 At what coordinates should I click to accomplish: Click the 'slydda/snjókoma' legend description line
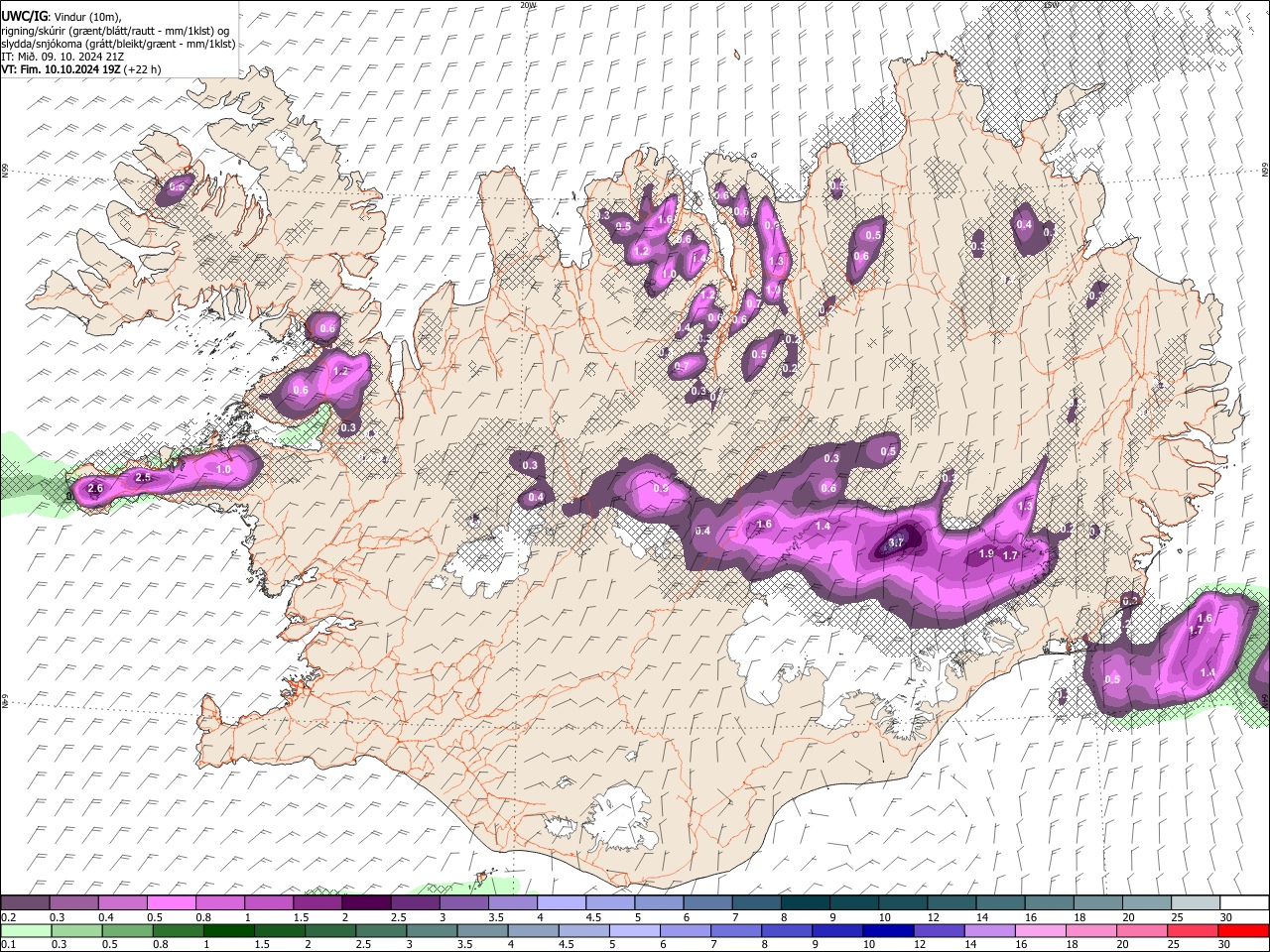pyautogui.click(x=119, y=43)
